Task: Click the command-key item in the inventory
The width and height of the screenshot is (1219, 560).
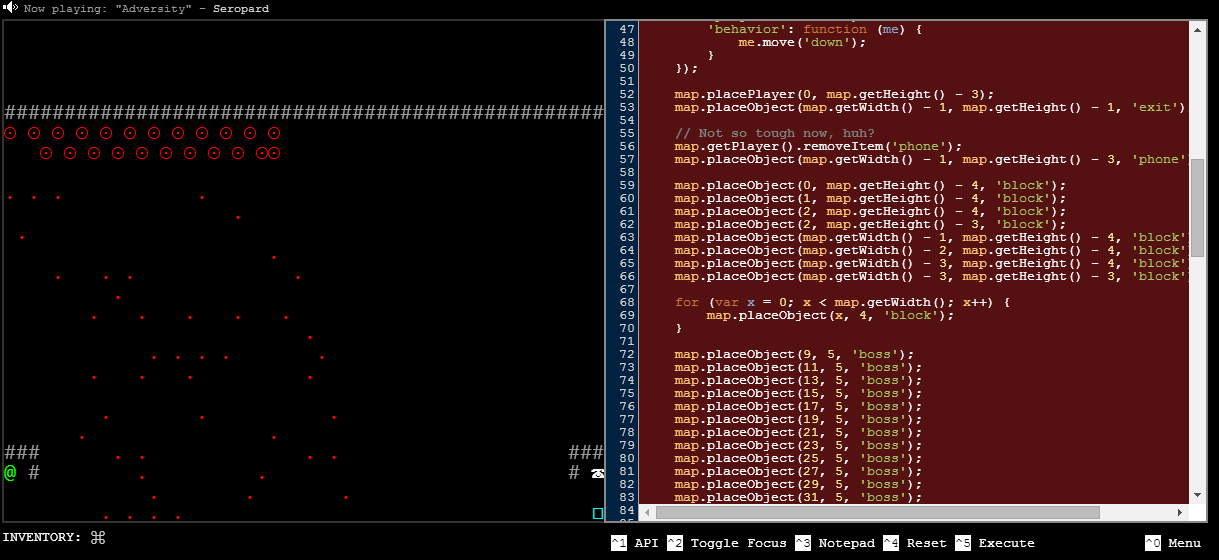Action: pyautogui.click(x=98, y=537)
